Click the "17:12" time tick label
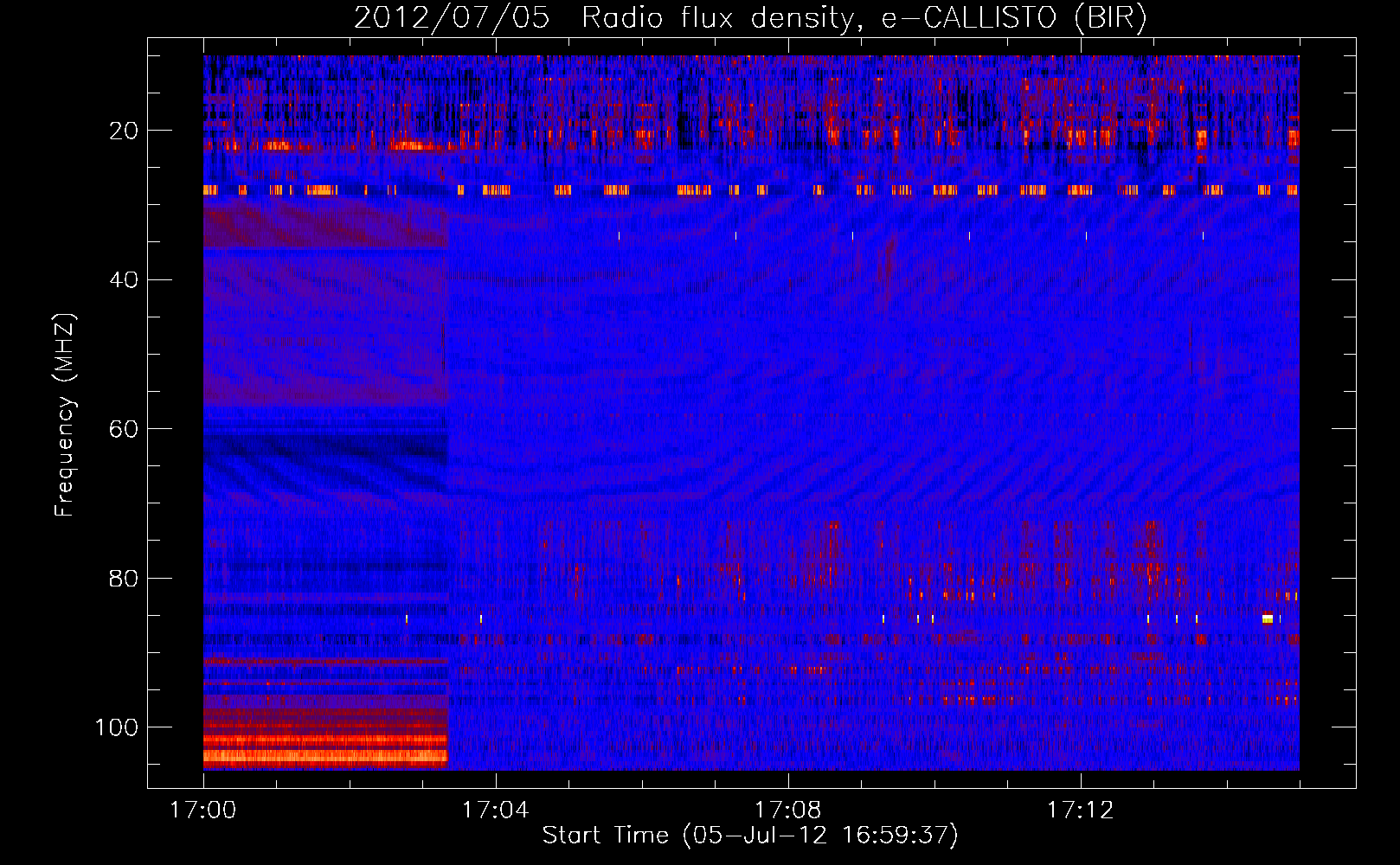Screen dimensions: 1400x865 (x=1080, y=811)
